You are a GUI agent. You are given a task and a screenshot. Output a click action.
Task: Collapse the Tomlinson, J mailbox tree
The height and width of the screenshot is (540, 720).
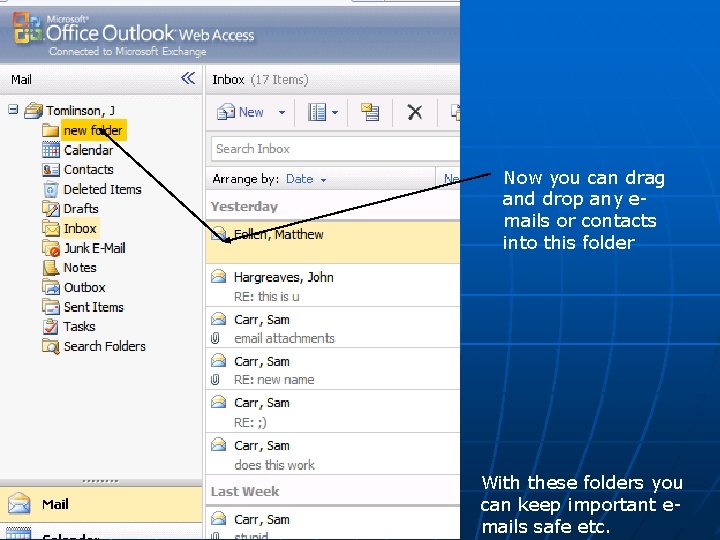point(13,109)
